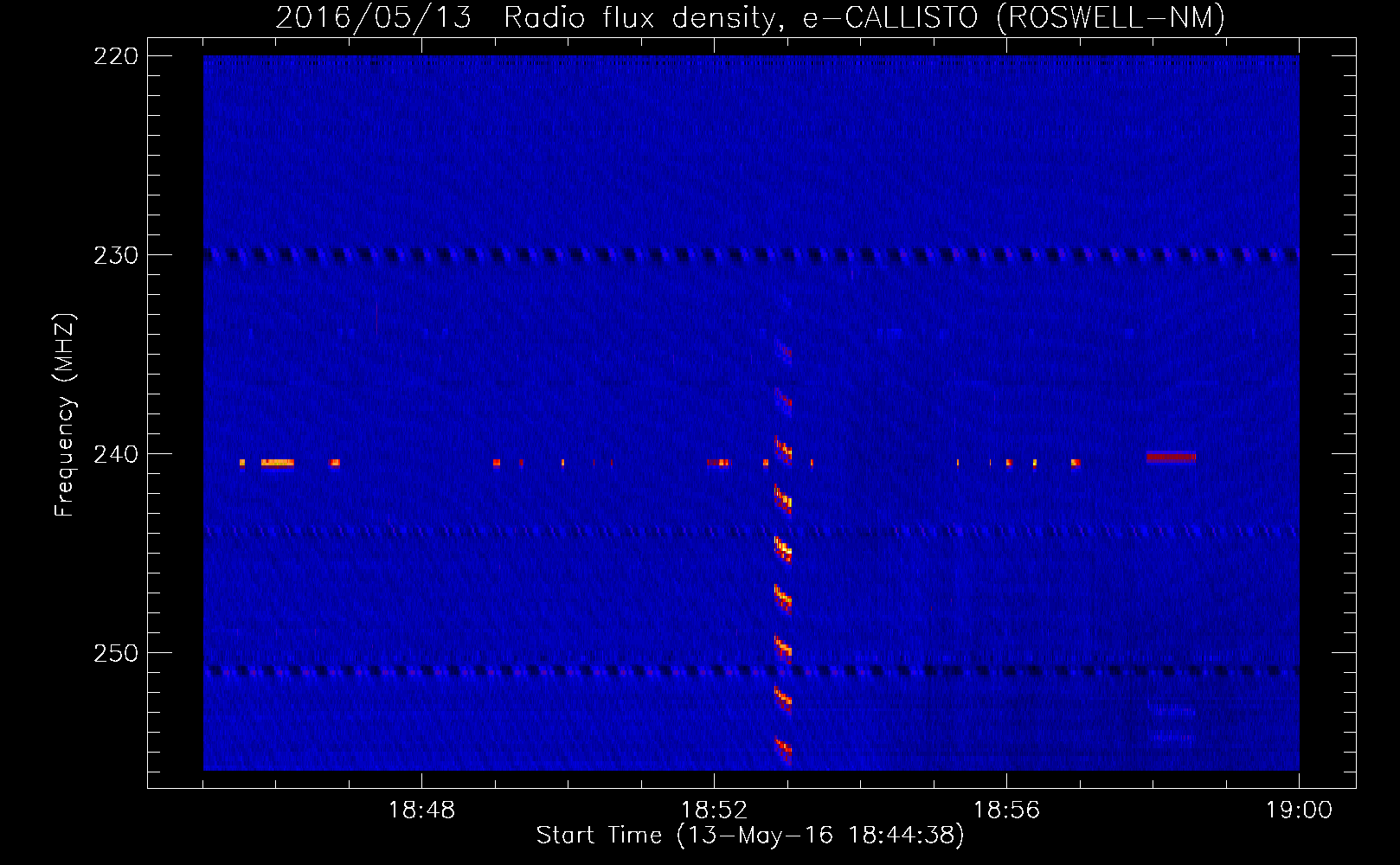Click the 18:48 time tick label
This screenshot has height=865, width=1400.
pos(422,811)
